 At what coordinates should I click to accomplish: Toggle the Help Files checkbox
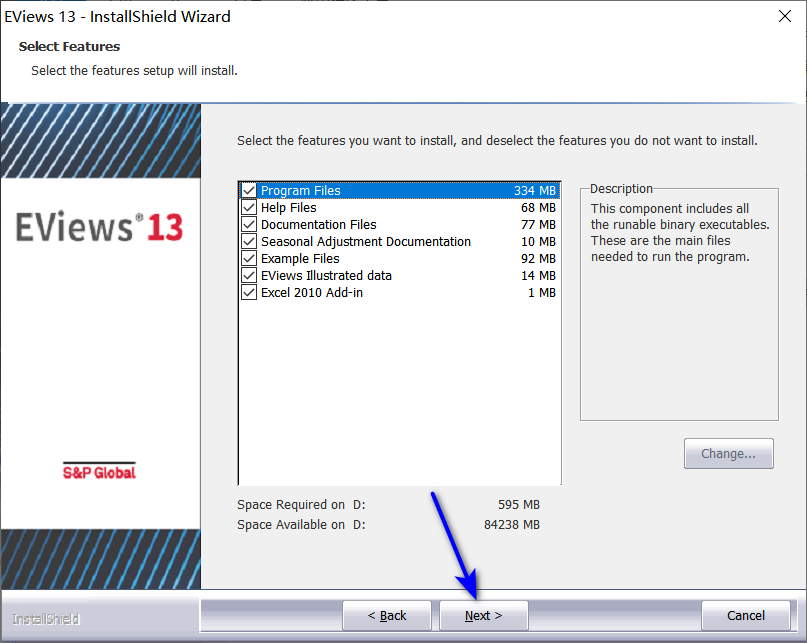coord(249,207)
